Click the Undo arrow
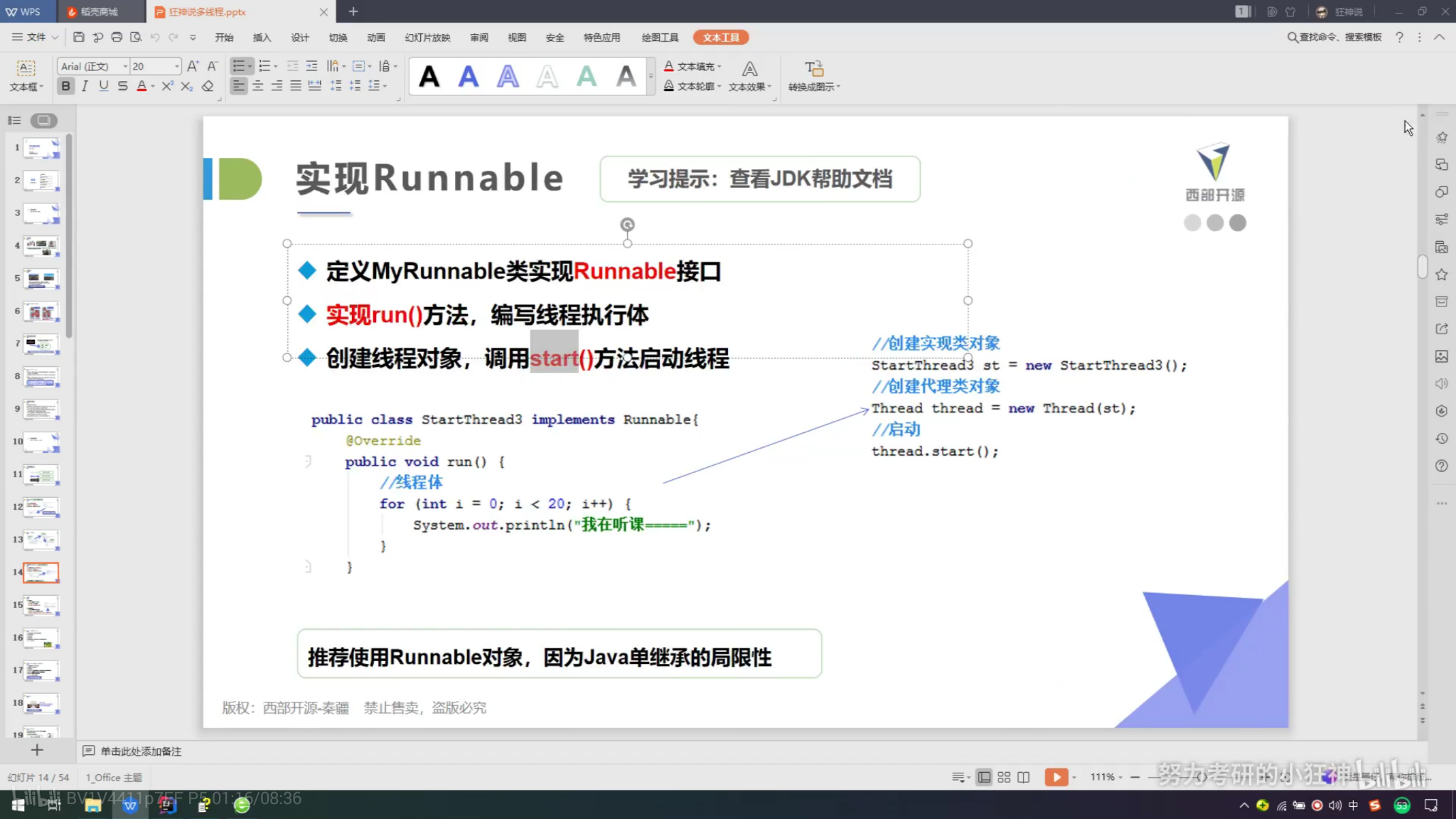The width and height of the screenshot is (1456, 819). click(155, 37)
